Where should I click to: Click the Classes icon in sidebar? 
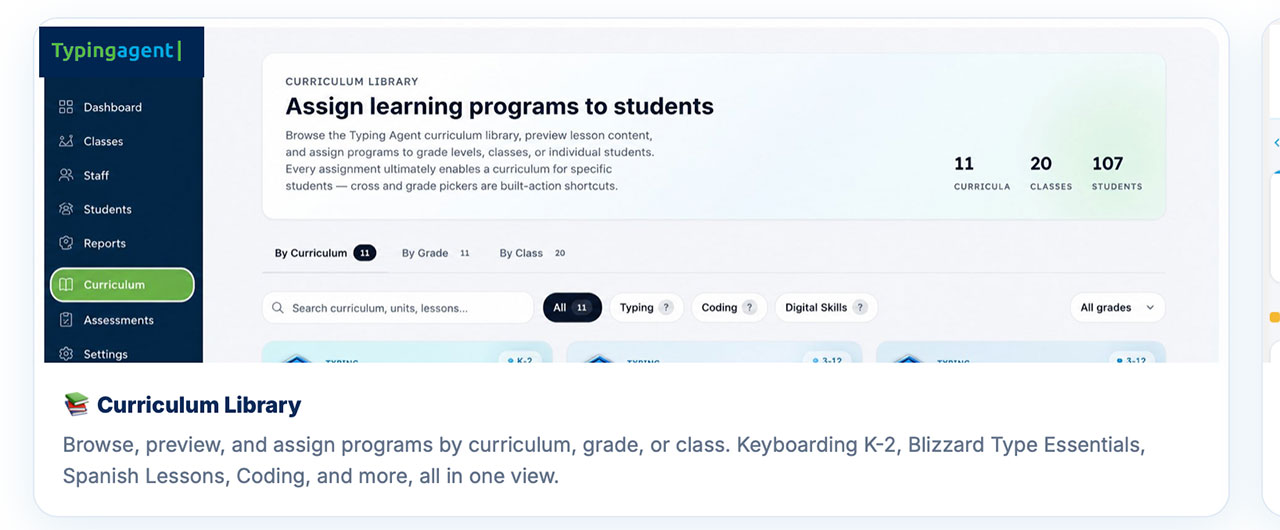66,141
